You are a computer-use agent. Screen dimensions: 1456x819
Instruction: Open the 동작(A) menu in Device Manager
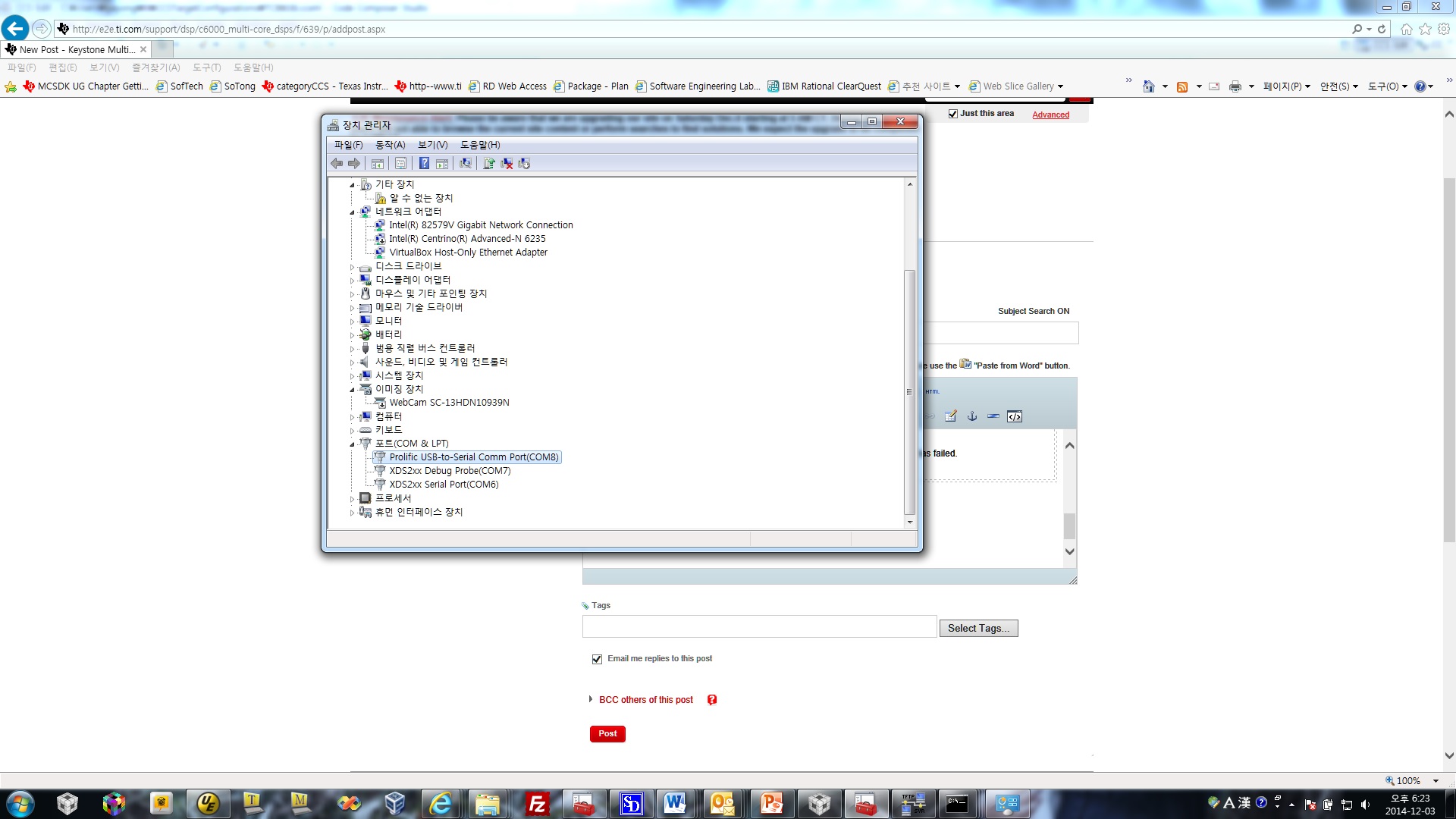(390, 145)
